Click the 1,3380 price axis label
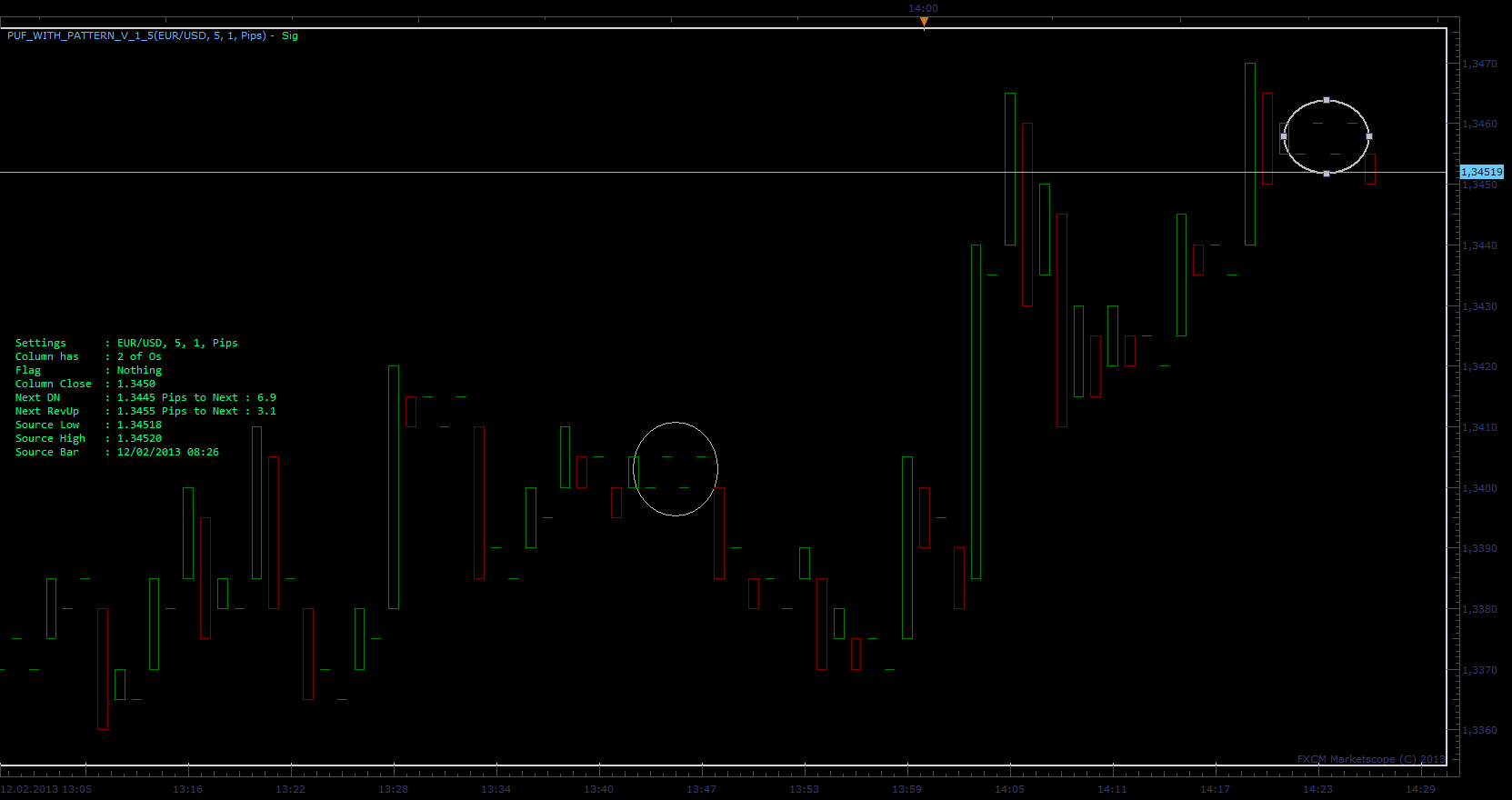Image resolution: width=1512 pixels, height=800 pixels. pos(1480,609)
